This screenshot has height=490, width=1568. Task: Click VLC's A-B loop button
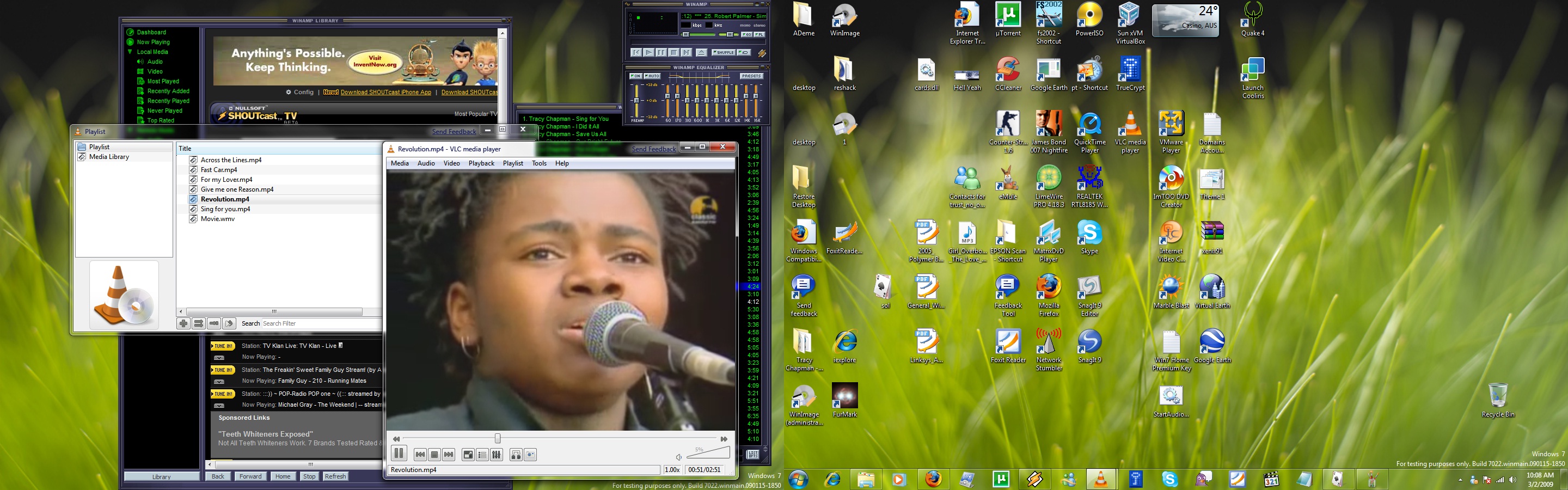pyautogui.click(x=516, y=455)
